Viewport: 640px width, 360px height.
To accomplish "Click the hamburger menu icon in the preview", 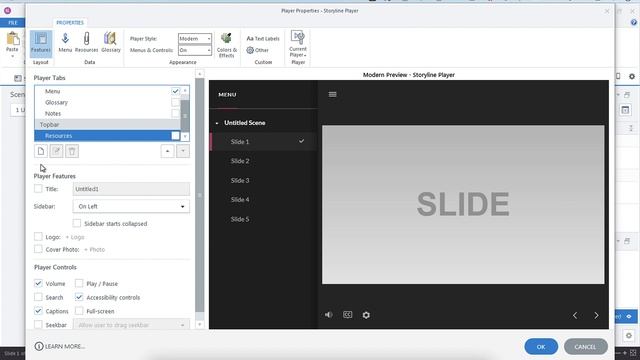I will click(x=332, y=95).
